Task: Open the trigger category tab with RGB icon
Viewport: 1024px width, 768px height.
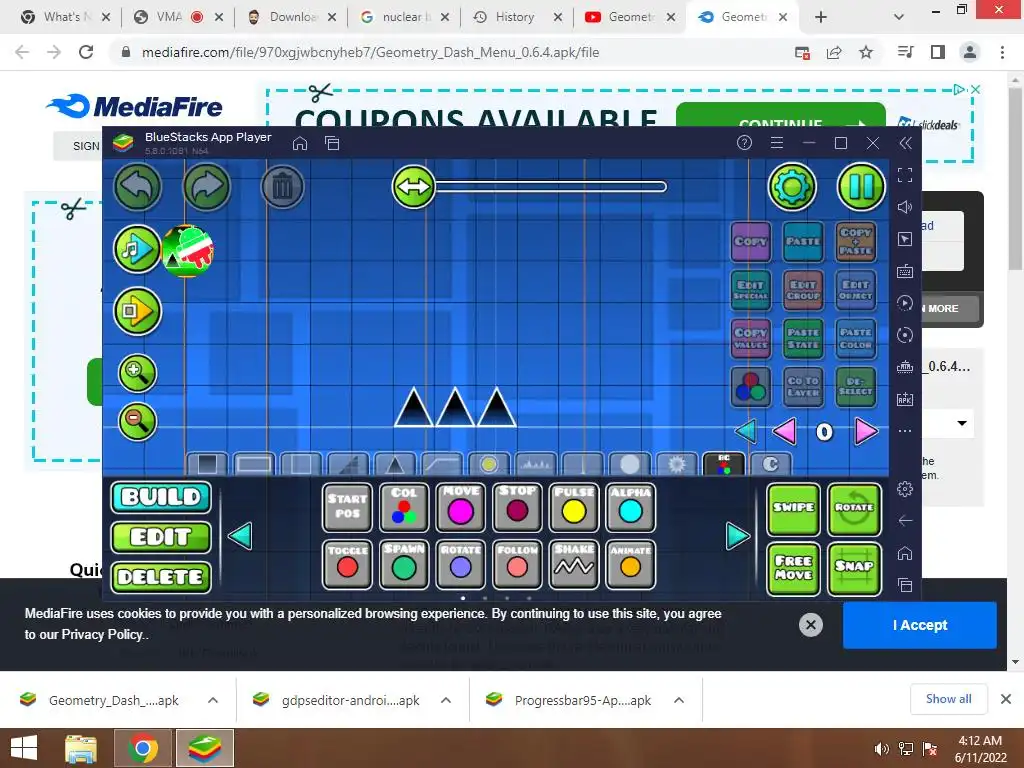Action: click(724, 464)
